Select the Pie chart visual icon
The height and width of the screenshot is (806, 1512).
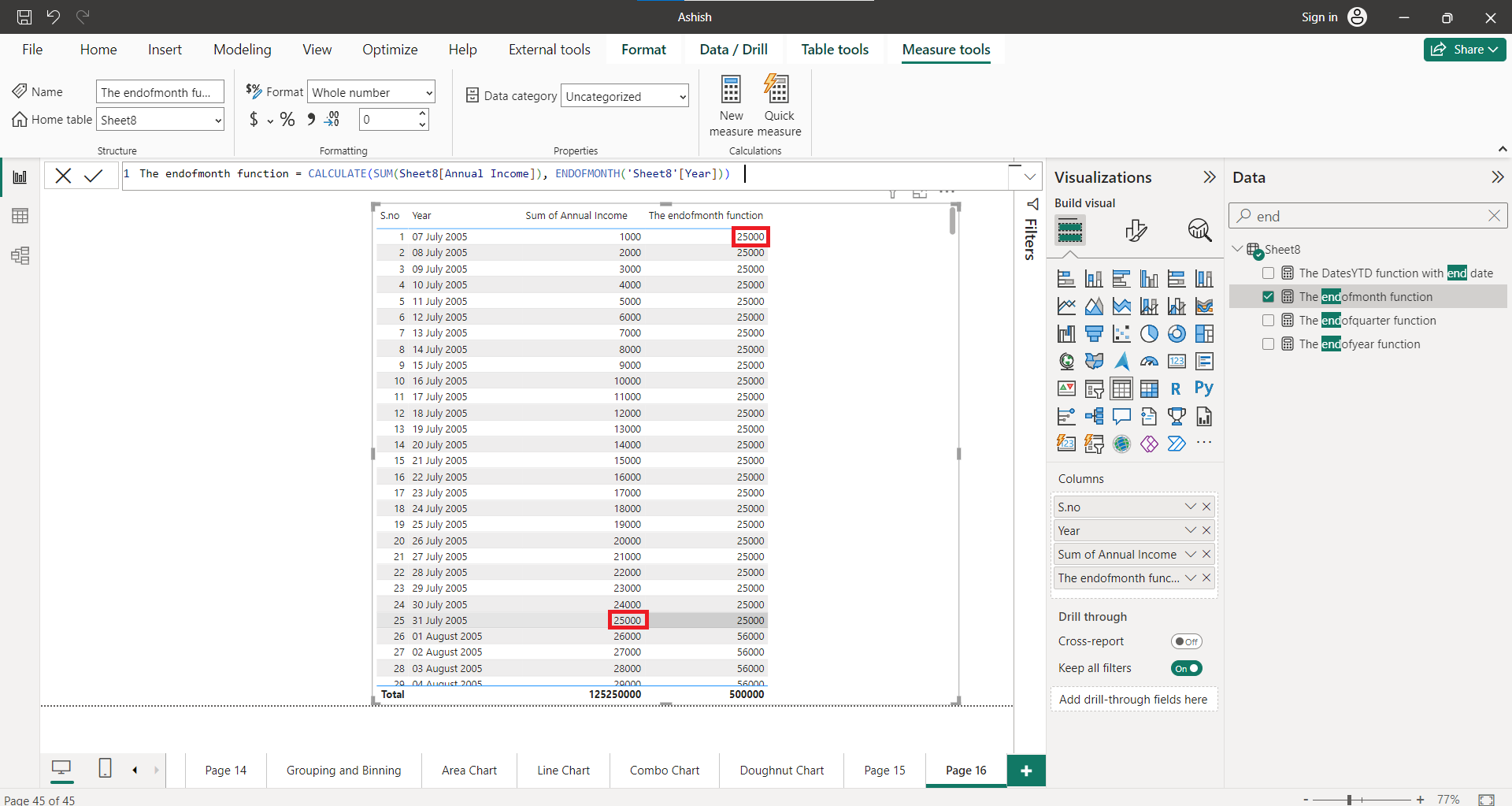[1149, 333]
